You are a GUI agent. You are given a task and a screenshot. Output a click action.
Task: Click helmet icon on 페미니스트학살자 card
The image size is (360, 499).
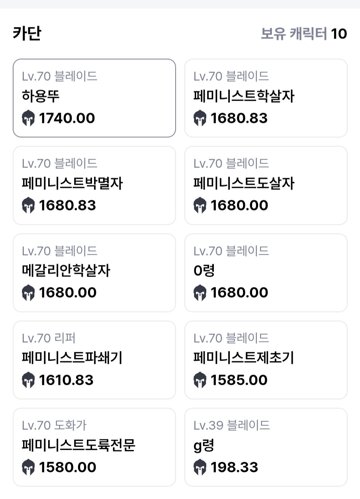click(x=200, y=118)
